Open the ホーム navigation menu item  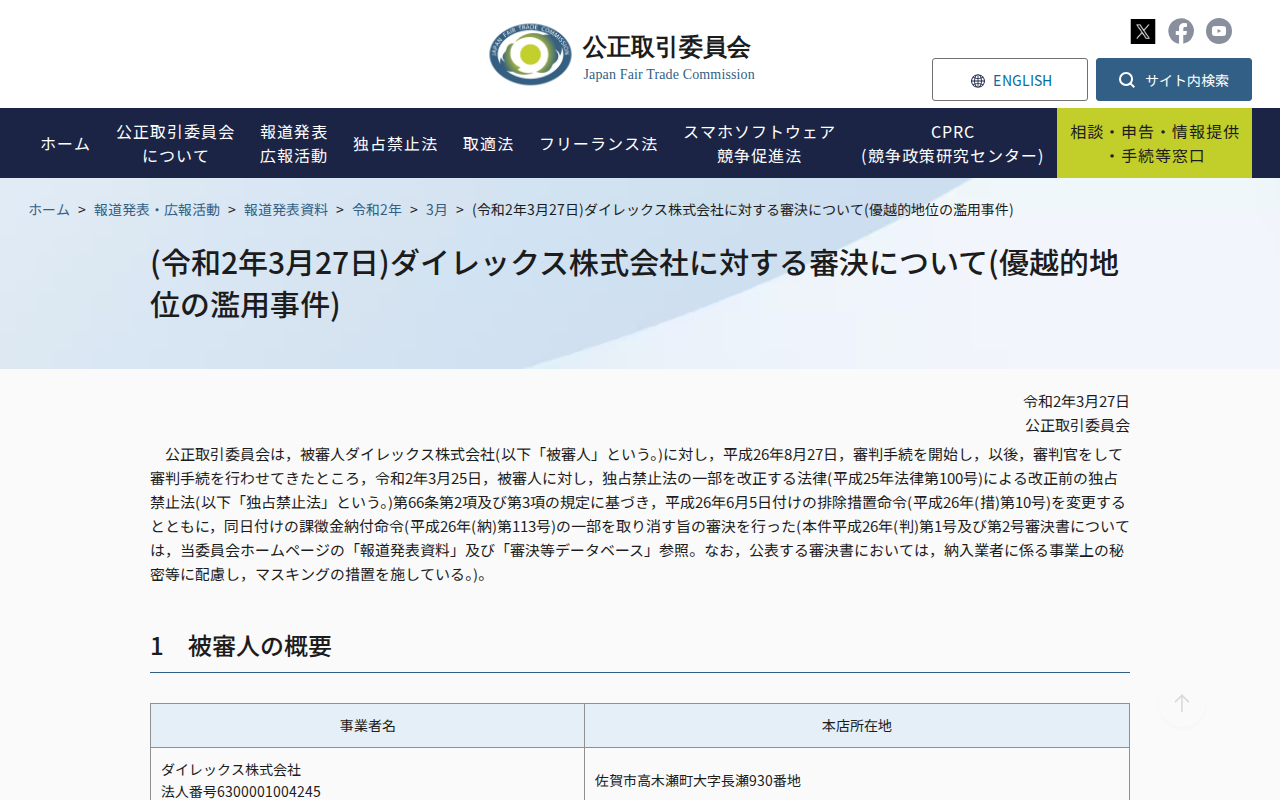65,144
